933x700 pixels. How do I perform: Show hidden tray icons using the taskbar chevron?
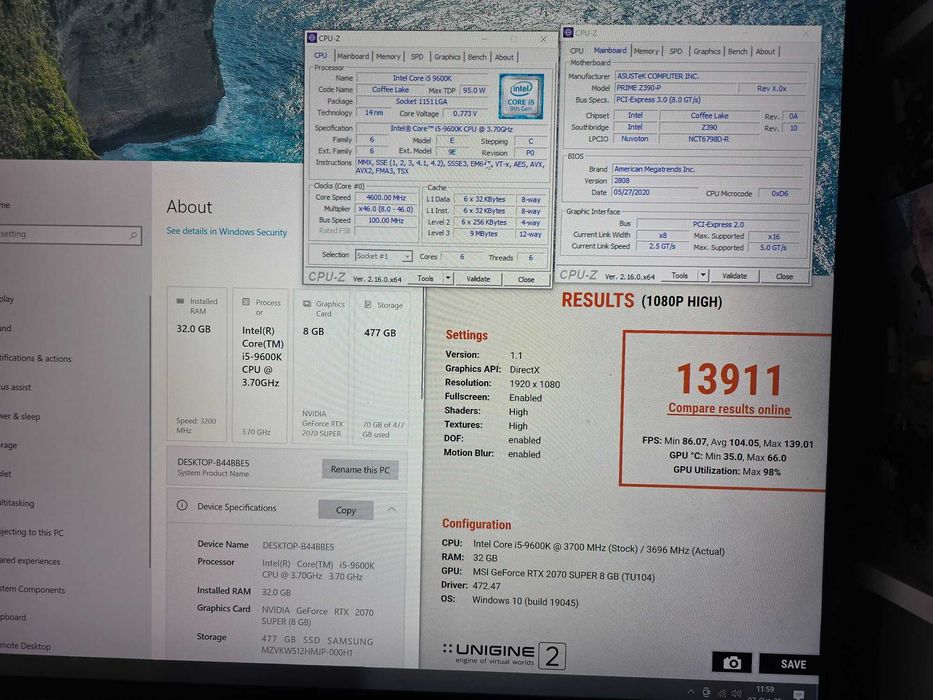coord(691,692)
